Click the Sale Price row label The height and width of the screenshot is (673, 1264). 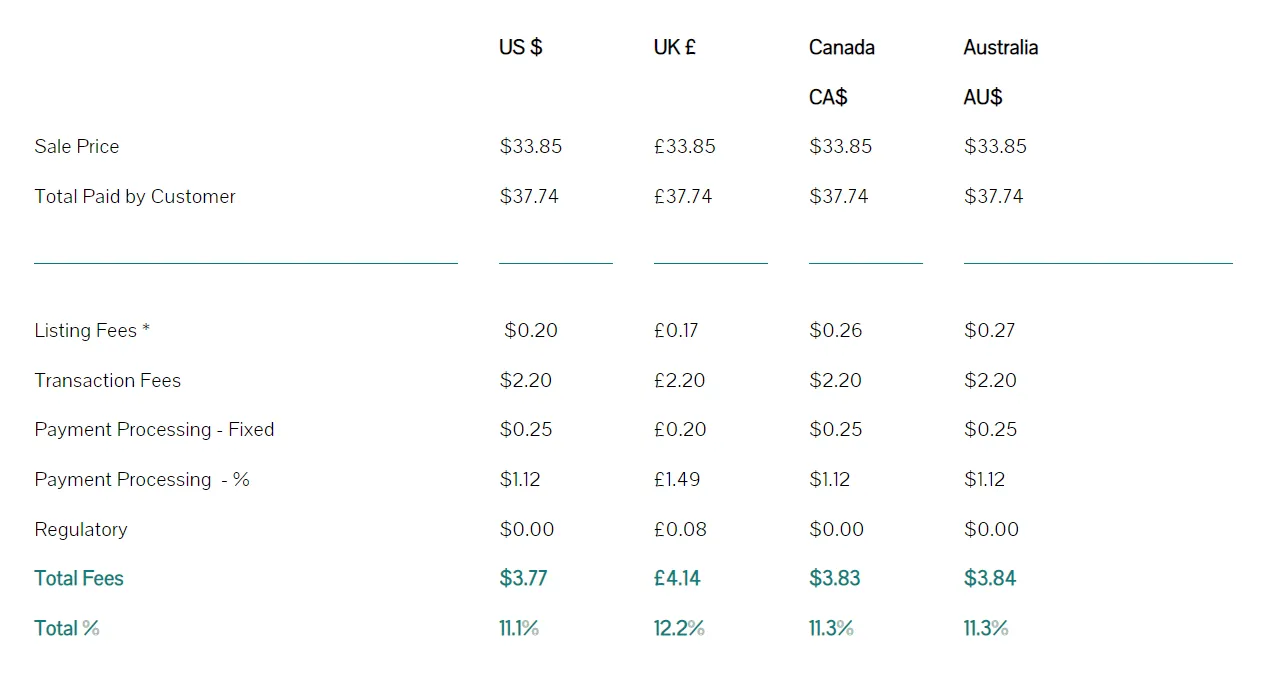point(77,146)
